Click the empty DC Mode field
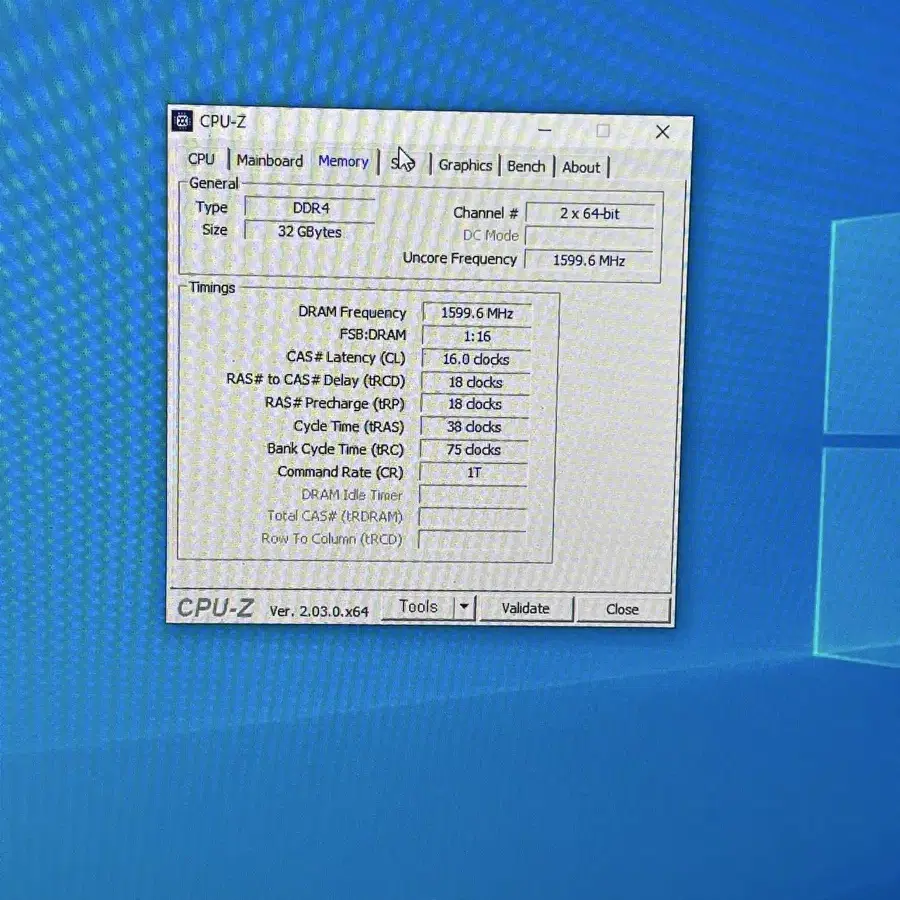 pyautogui.click(x=589, y=236)
